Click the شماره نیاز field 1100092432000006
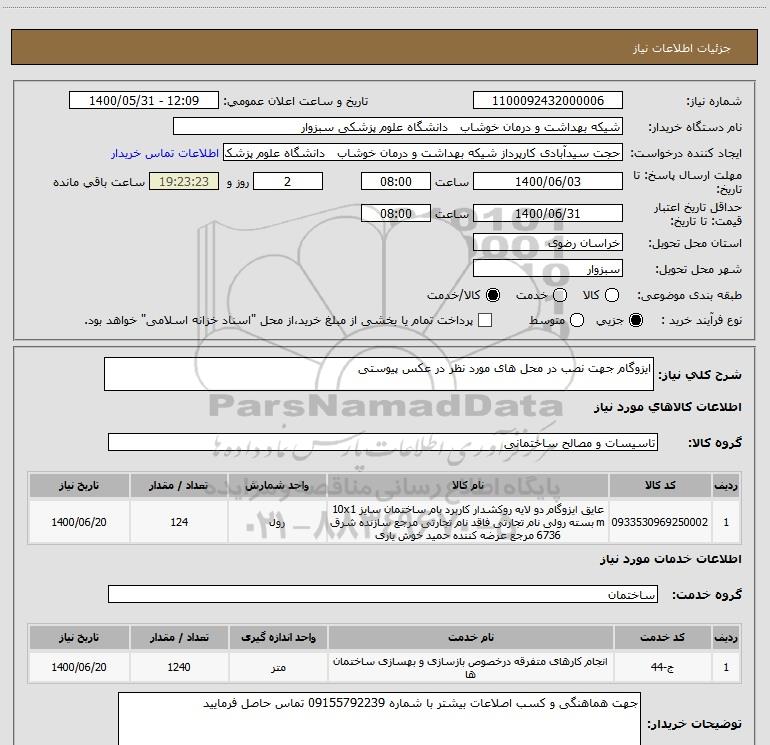This screenshot has width=770, height=745. (548, 101)
